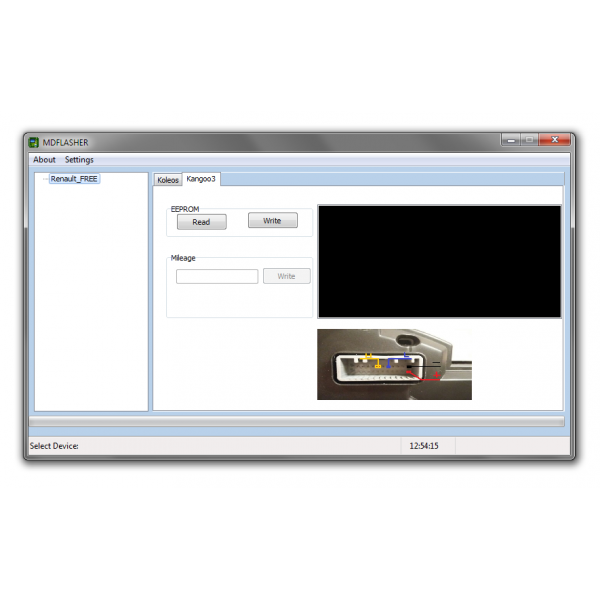The height and width of the screenshot is (600, 600).
Task: Click the Select Device status text
Action: (x=54, y=446)
